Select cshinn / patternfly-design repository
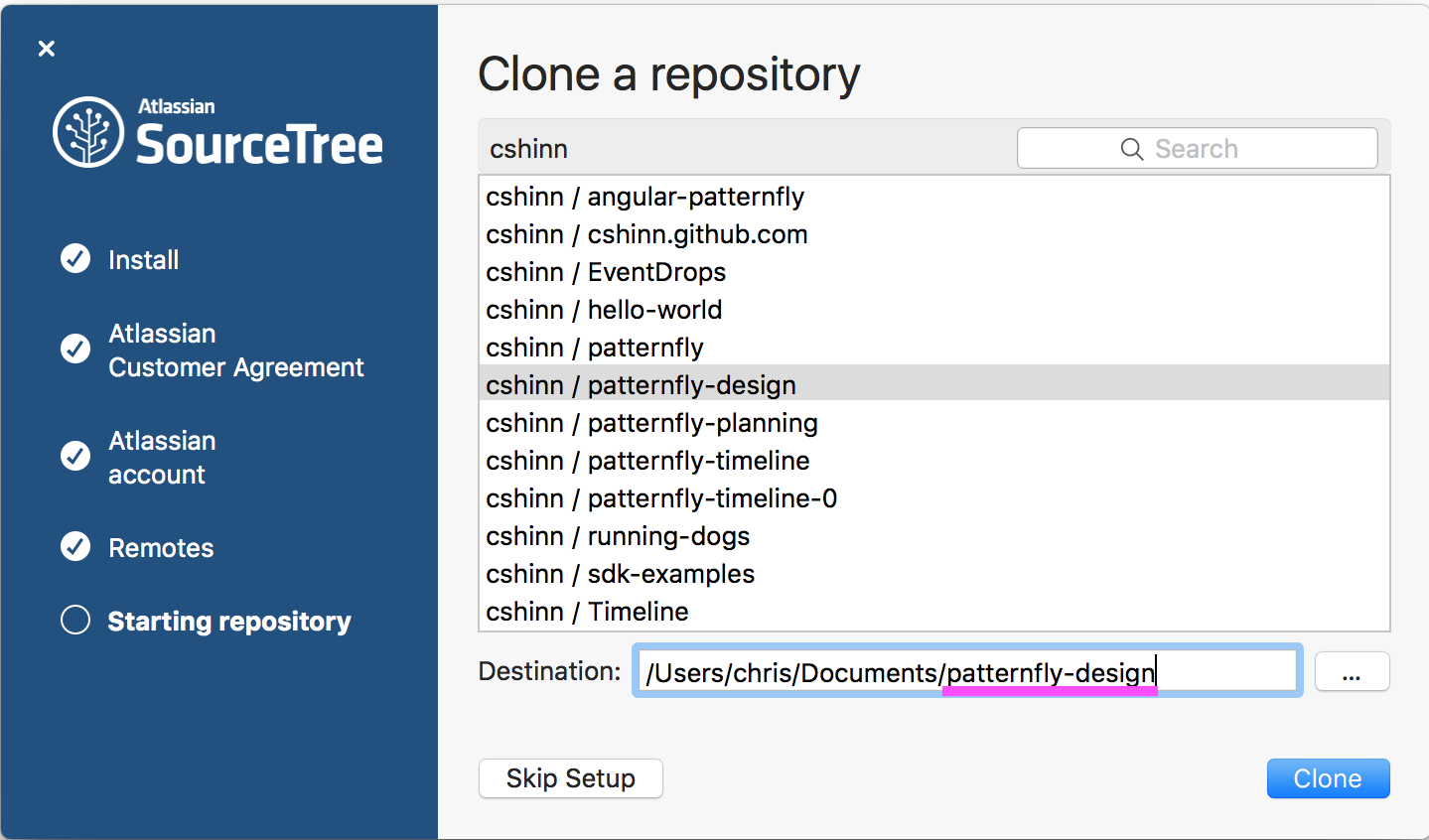Image resolution: width=1429 pixels, height=840 pixels. coord(641,385)
